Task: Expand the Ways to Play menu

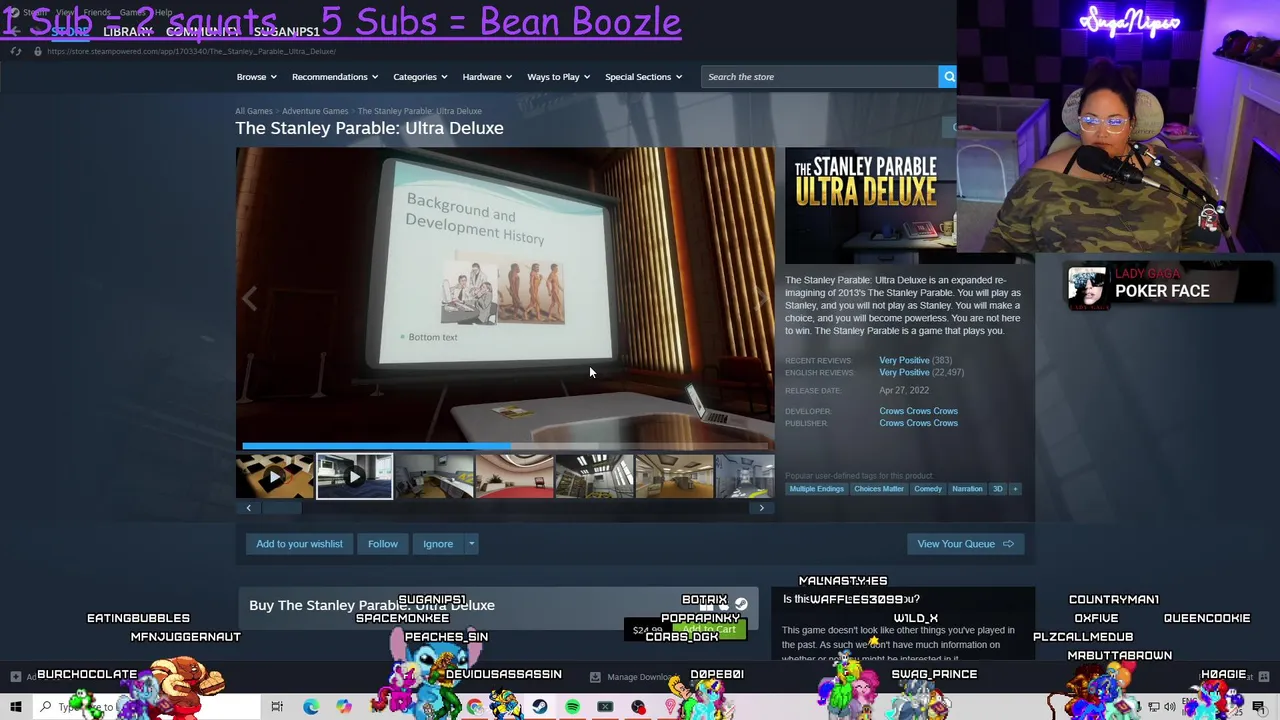Action: tap(559, 77)
